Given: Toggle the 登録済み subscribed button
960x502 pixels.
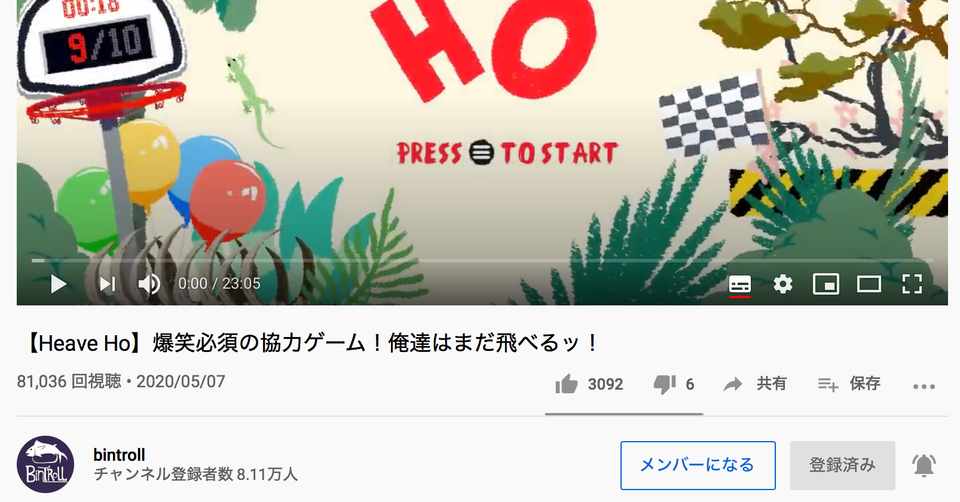Looking at the screenshot, I should (842, 465).
